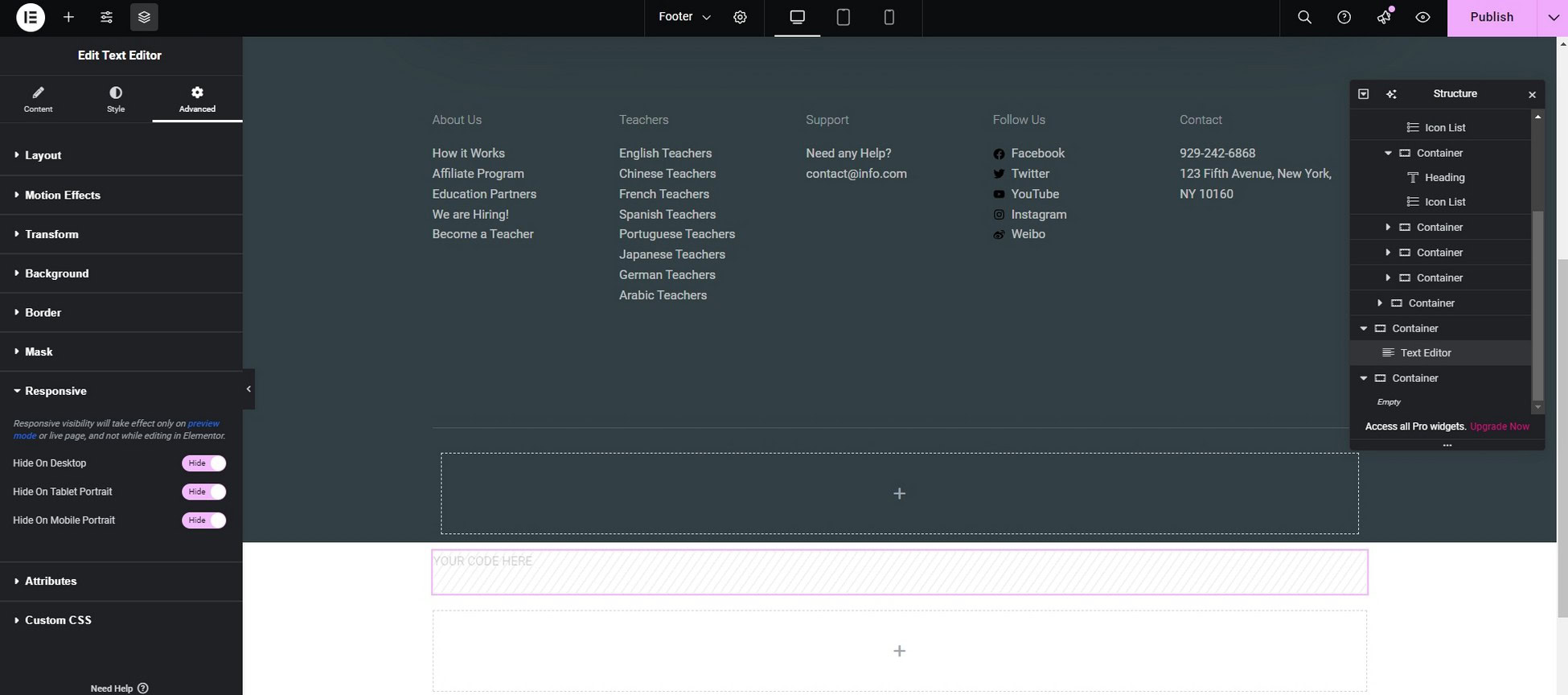Toggle Hide On Desktop switch
Image resolution: width=1568 pixels, height=695 pixels.
point(203,463)
